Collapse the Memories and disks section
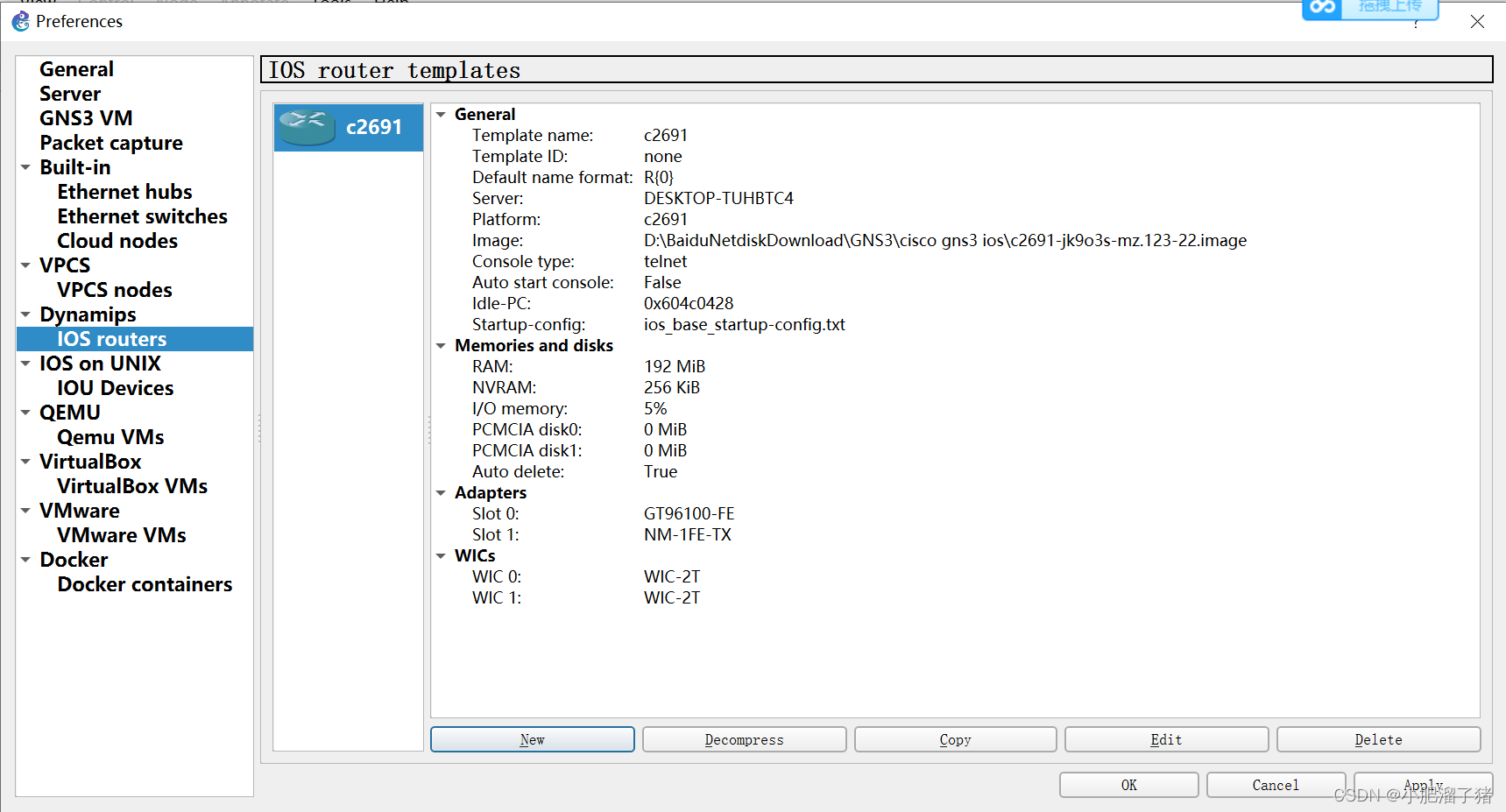Viewport: 1506px width, 812px height. pyautogui.click(x=442, y=346)
